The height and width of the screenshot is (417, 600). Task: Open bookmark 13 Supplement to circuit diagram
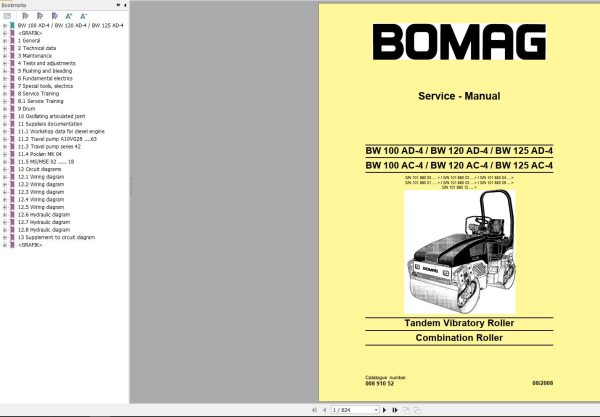(56, 237)
